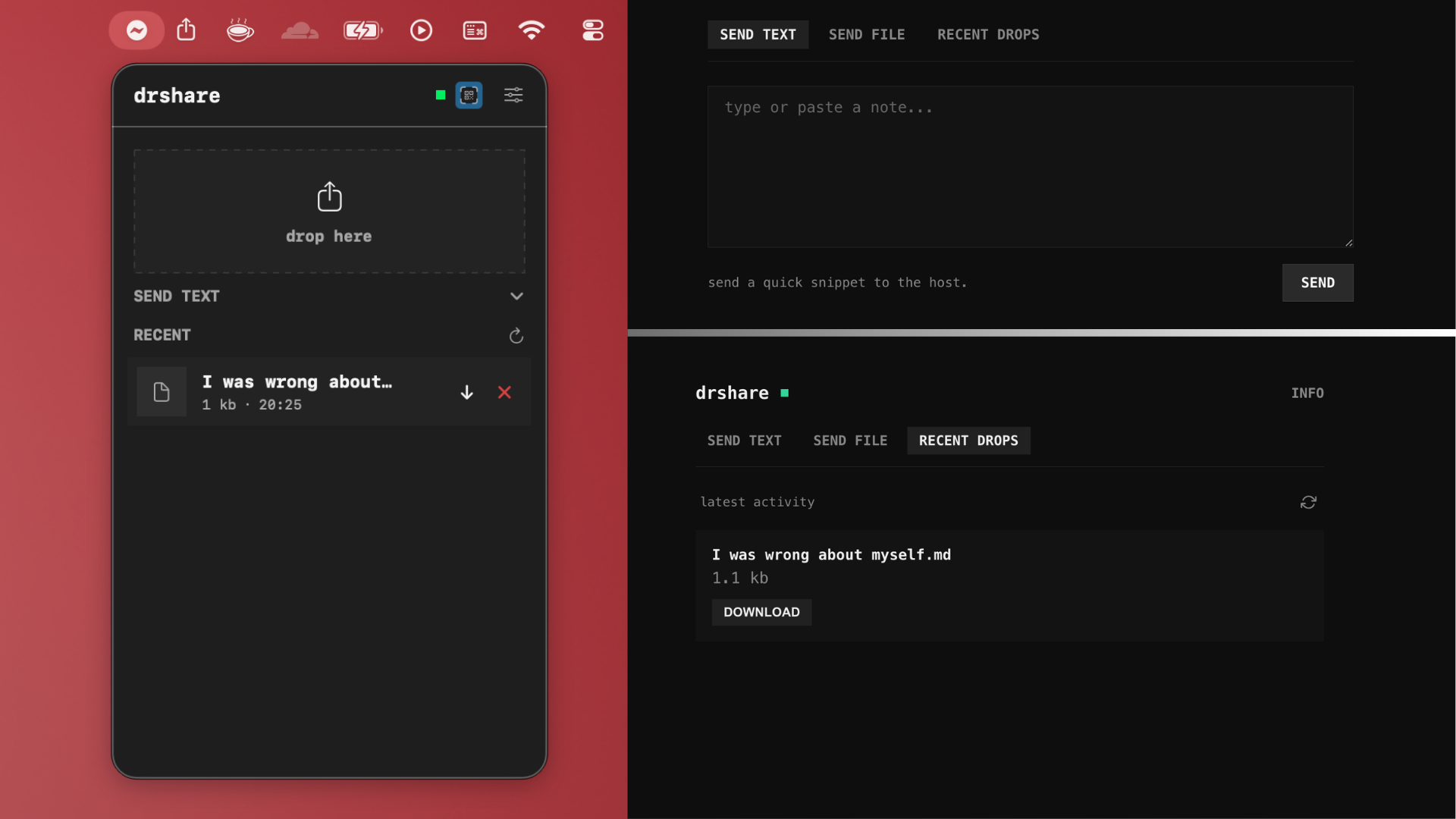Image resolution: width=1456 pixels, height=819 pixels.
Task: Expand the SEND TEXT section chevron
Action: (516, 297)
